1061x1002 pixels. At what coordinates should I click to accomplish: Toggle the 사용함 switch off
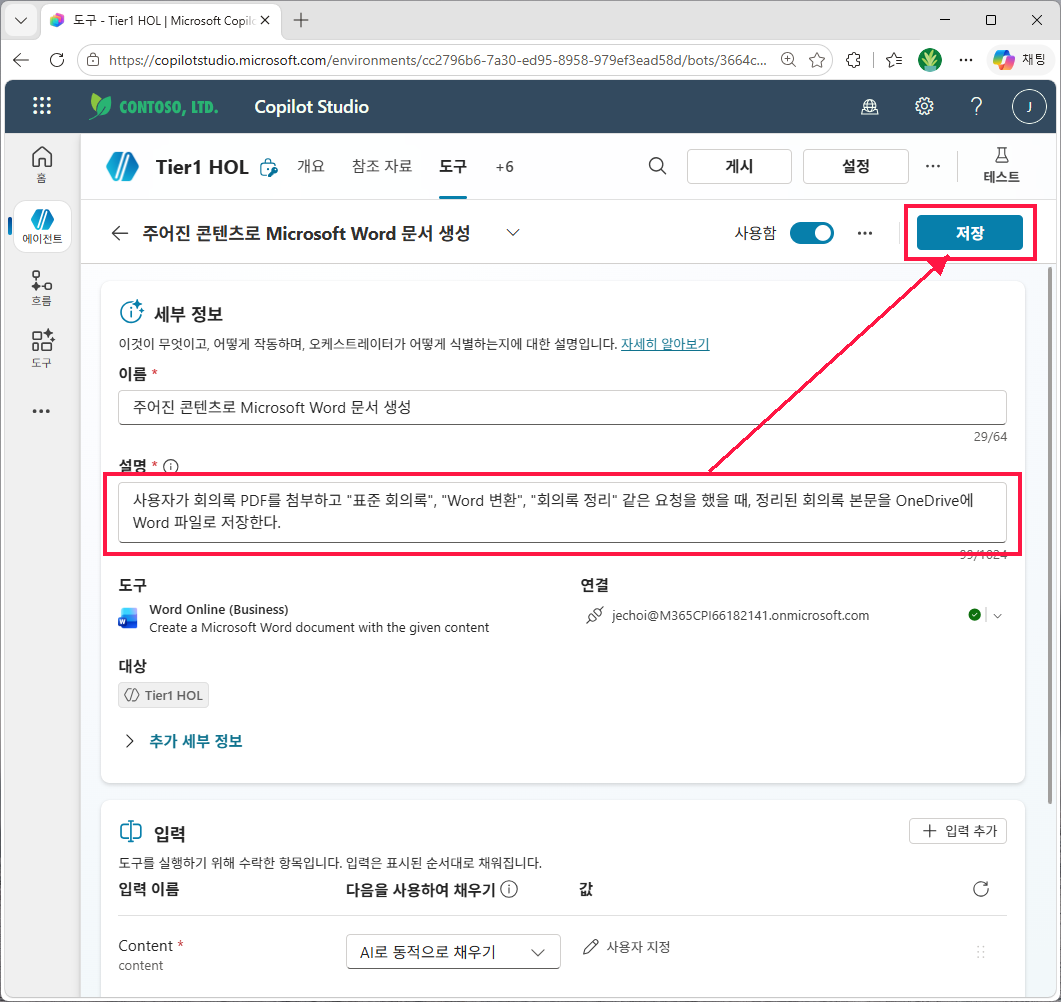811,233
